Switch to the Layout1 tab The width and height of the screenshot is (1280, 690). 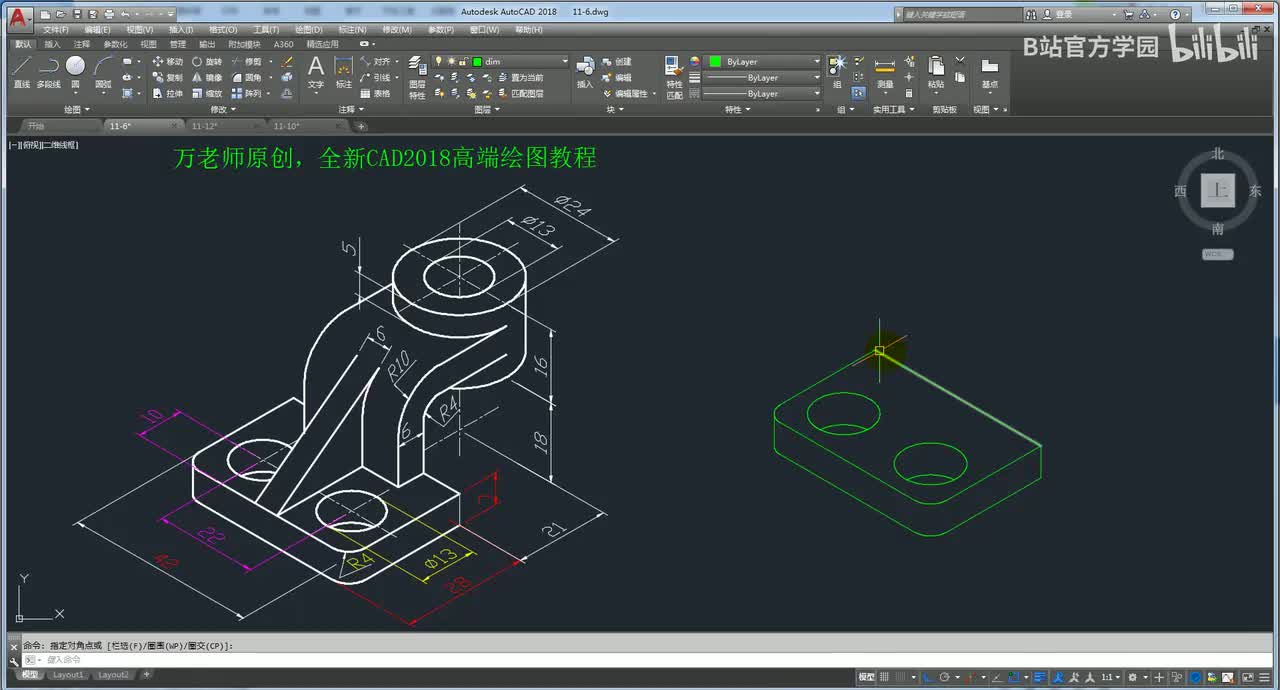click(69, 675)
